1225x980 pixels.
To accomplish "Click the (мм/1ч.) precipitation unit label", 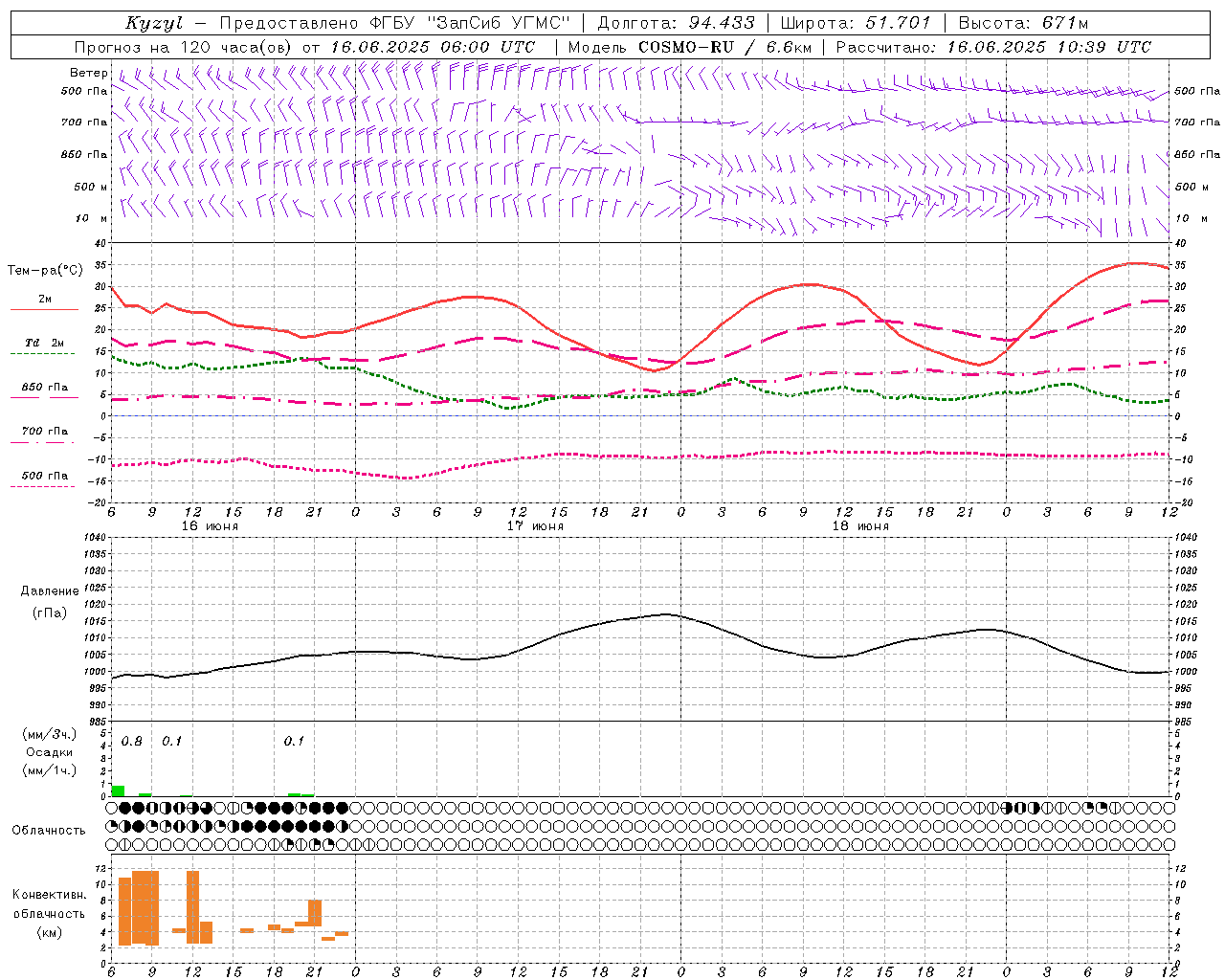I will pos(50,770).
